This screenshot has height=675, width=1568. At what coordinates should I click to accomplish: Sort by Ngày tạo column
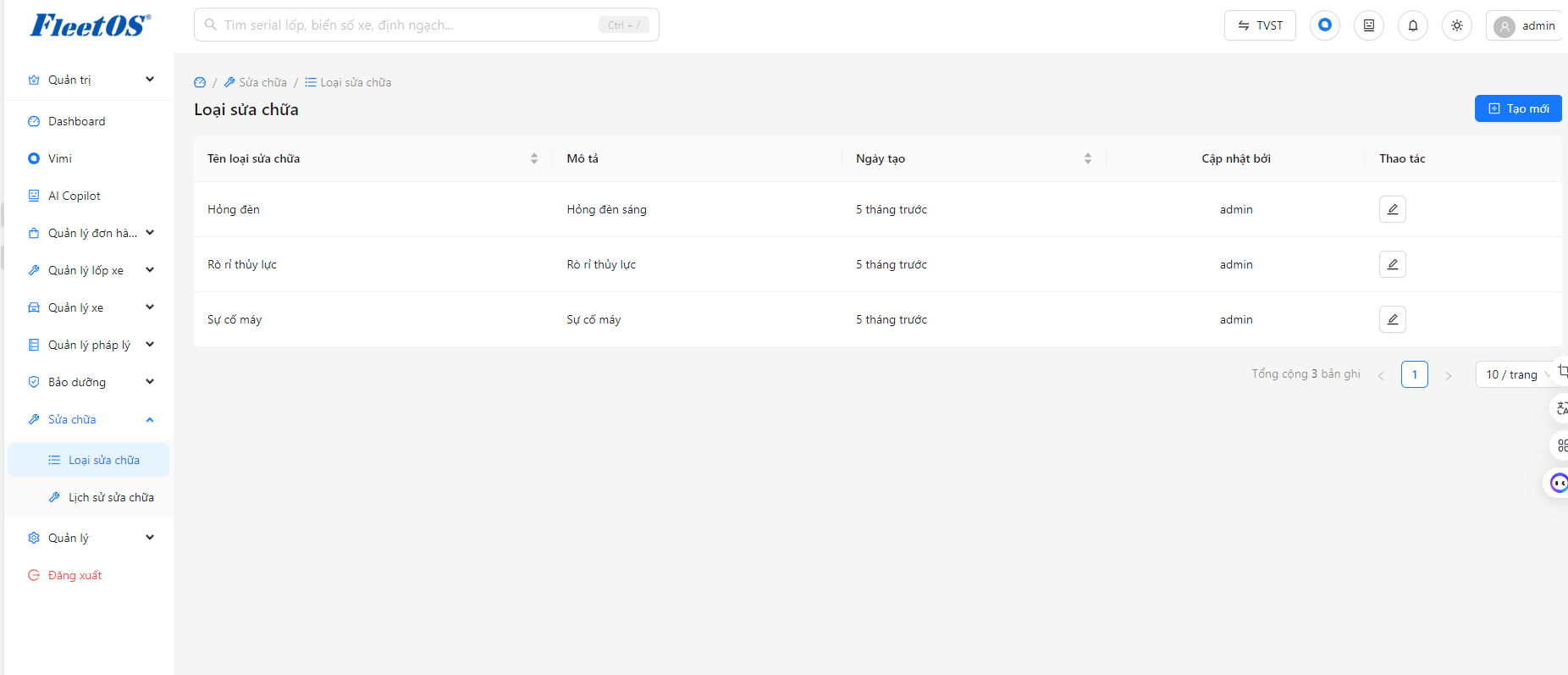pyautogui.click(x=1088, y=158)
